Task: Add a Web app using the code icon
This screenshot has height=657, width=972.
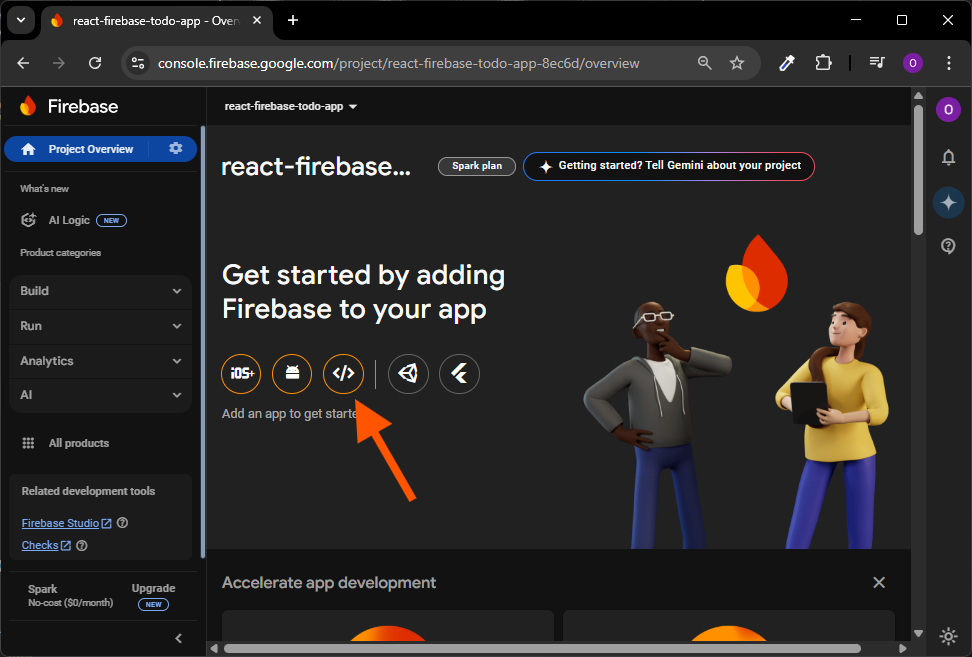Action: (x=343, y=374)
